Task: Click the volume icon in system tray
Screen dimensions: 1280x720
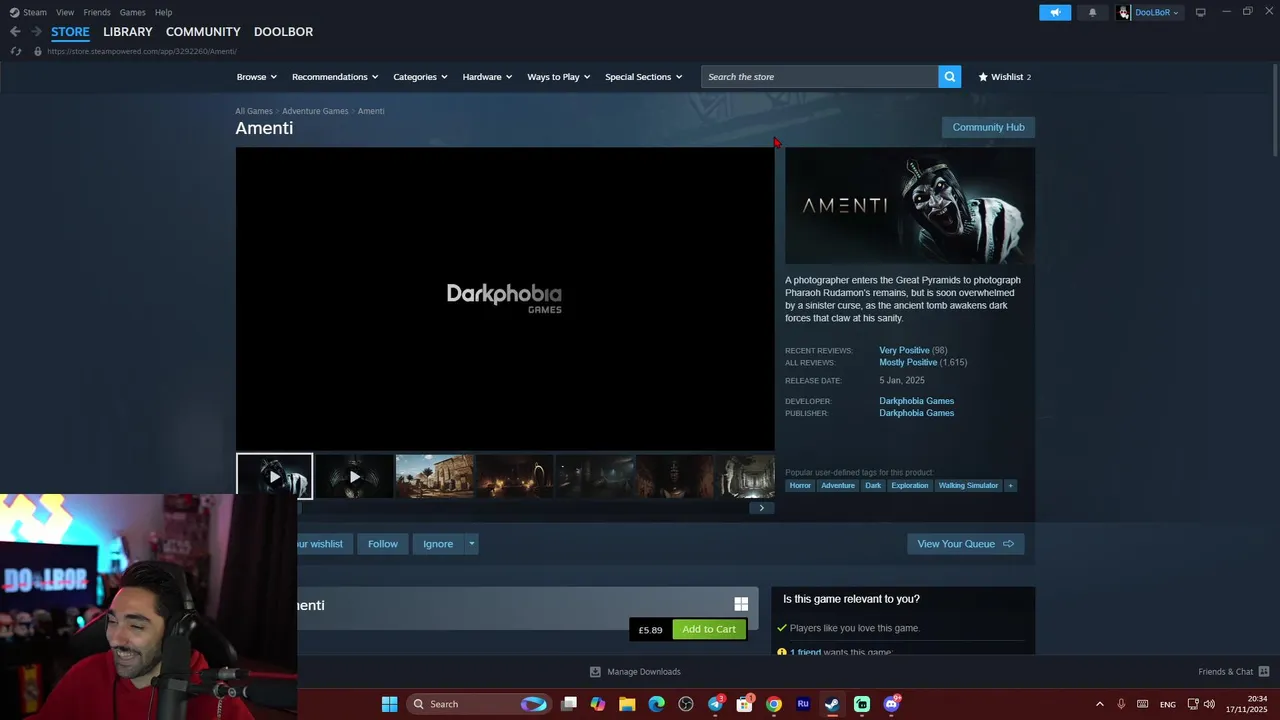Action: tap(1211, 704)
